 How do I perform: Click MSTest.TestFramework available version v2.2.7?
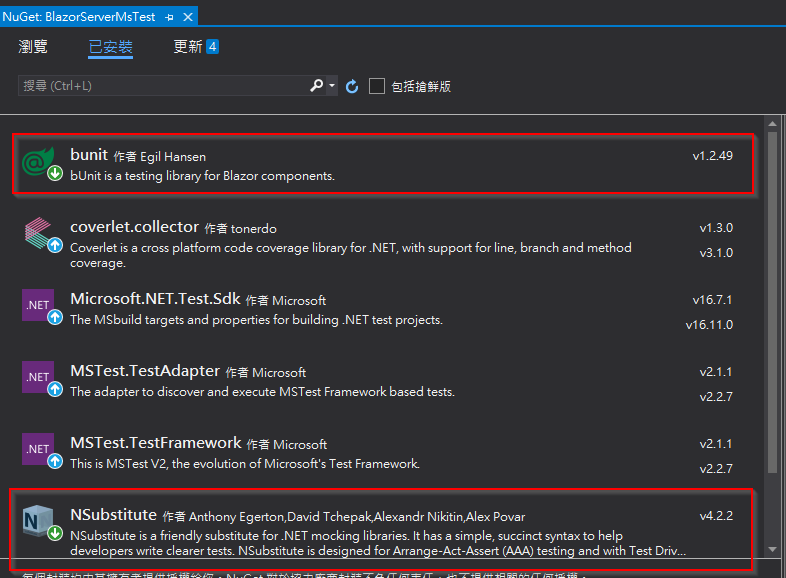716,469
